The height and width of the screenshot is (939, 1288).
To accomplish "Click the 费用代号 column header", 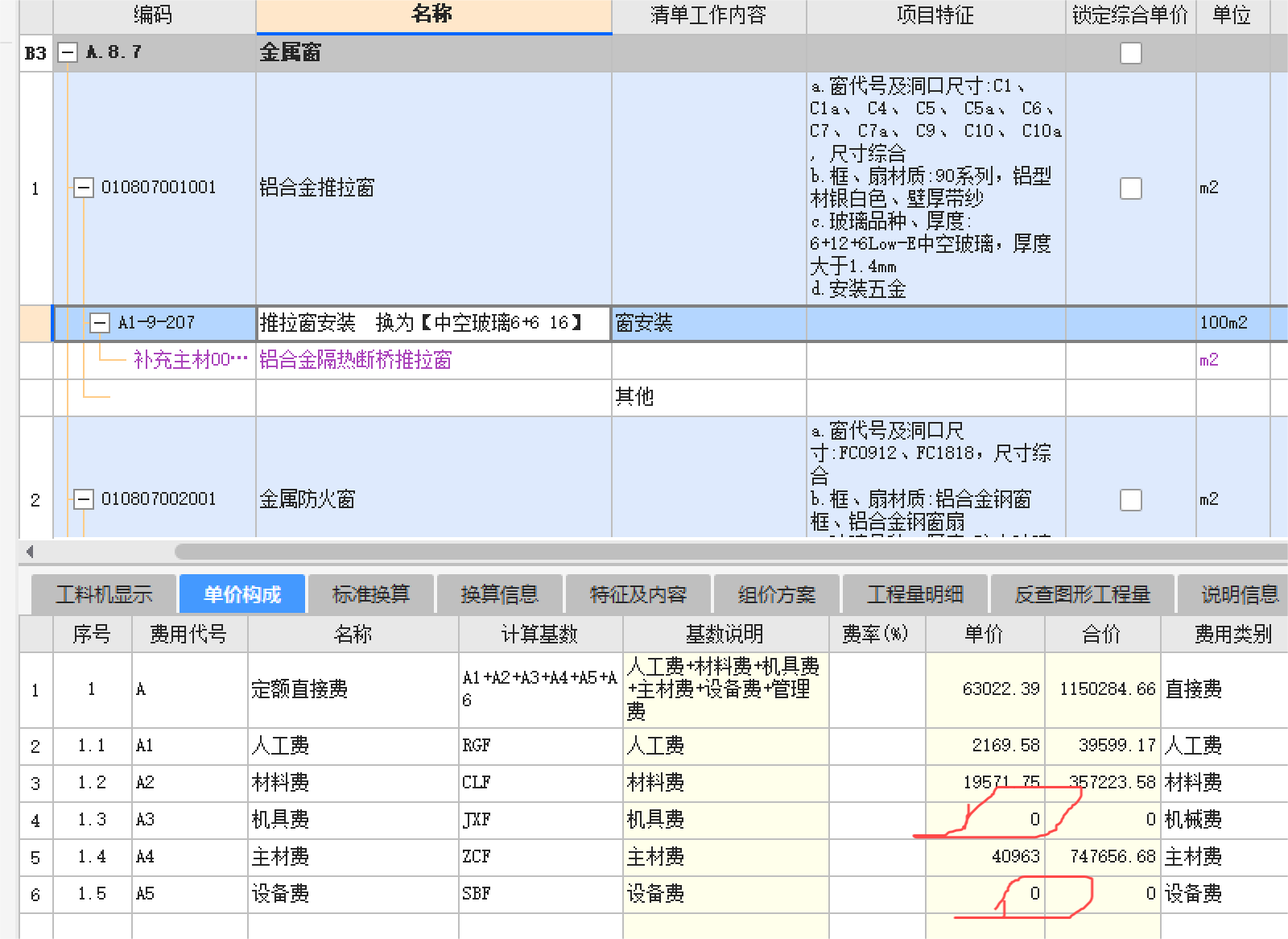I will point(189,635).
